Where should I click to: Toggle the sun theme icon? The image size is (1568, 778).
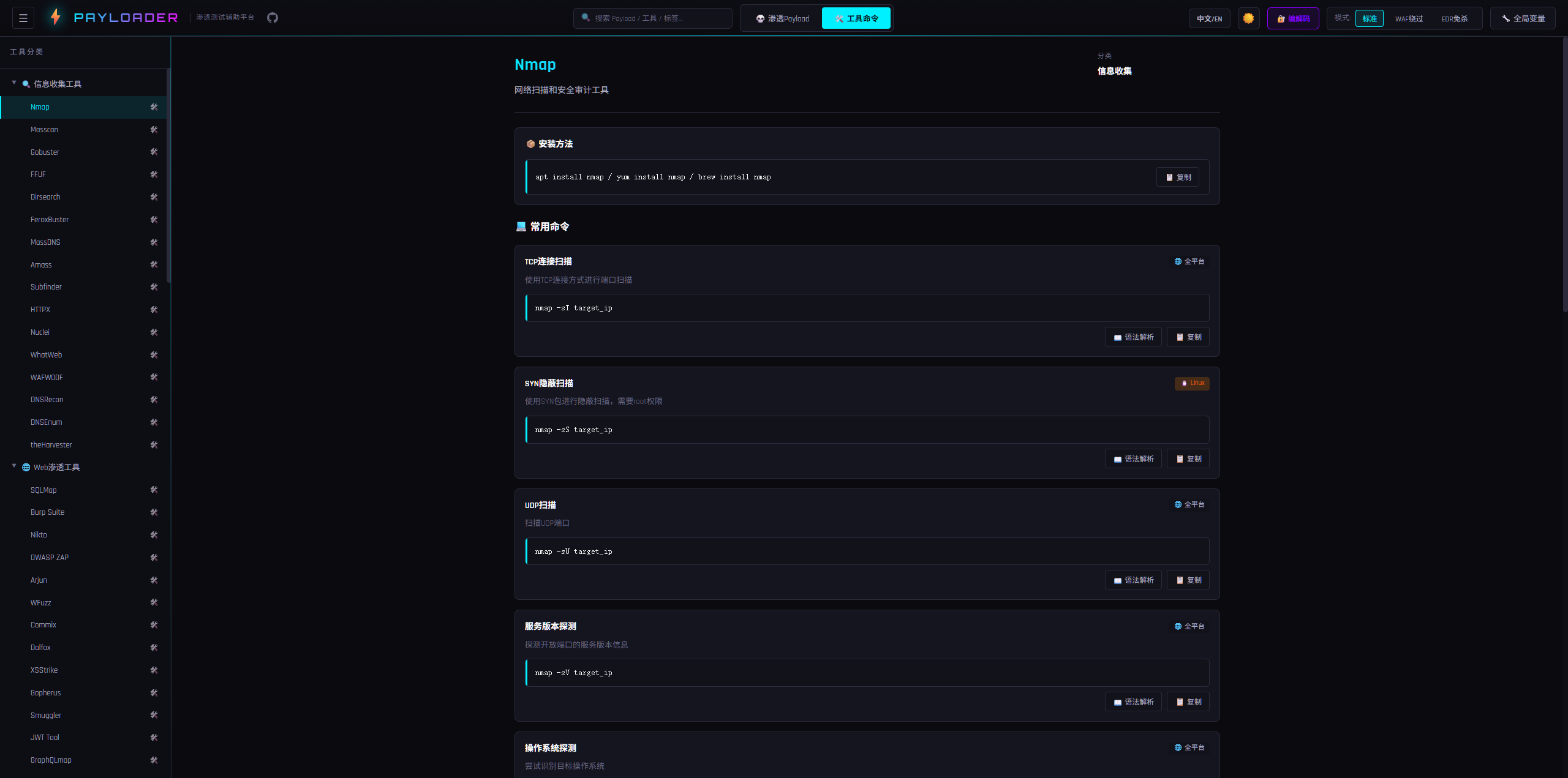(1248, 18)
